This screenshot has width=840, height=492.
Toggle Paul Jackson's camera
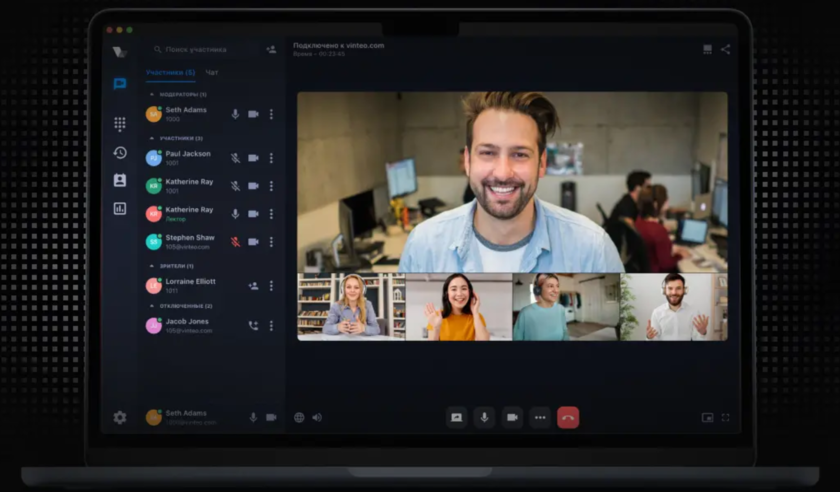(x=253, y=158)
